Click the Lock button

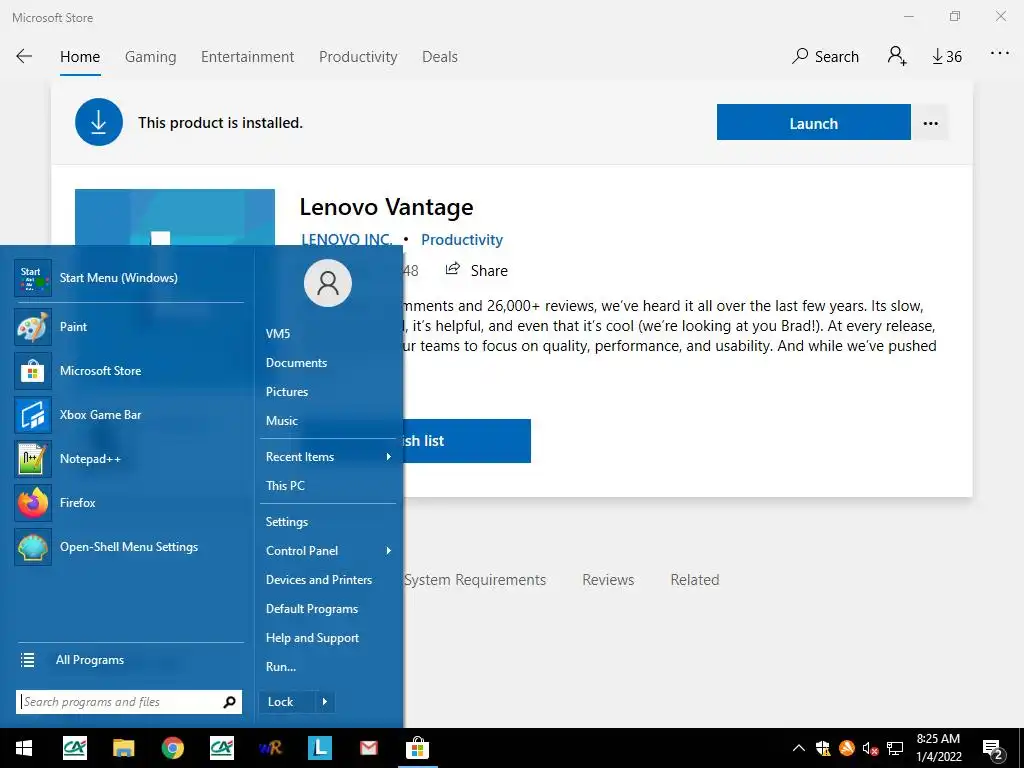287,701
